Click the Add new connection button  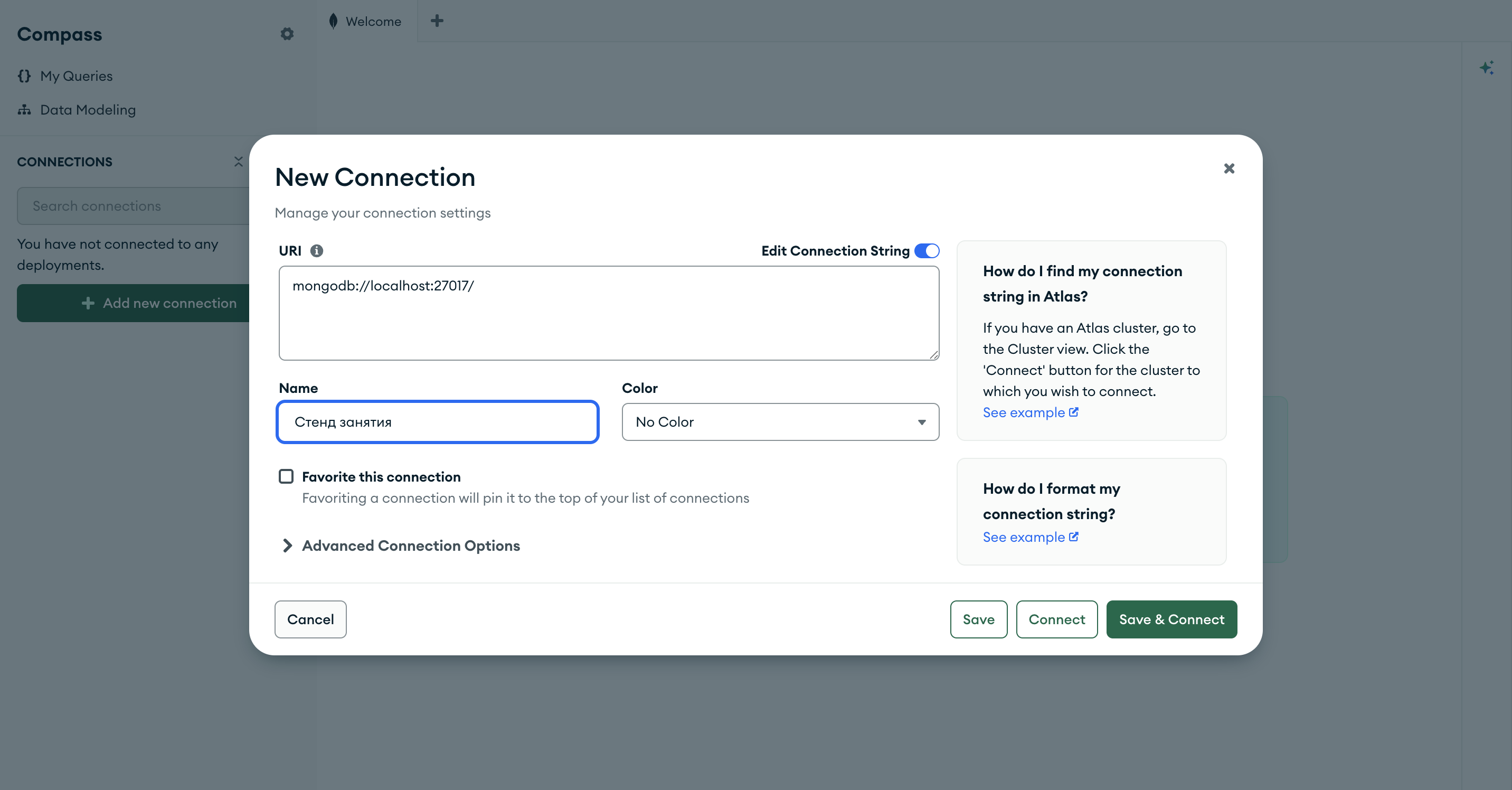pos(133,303)
